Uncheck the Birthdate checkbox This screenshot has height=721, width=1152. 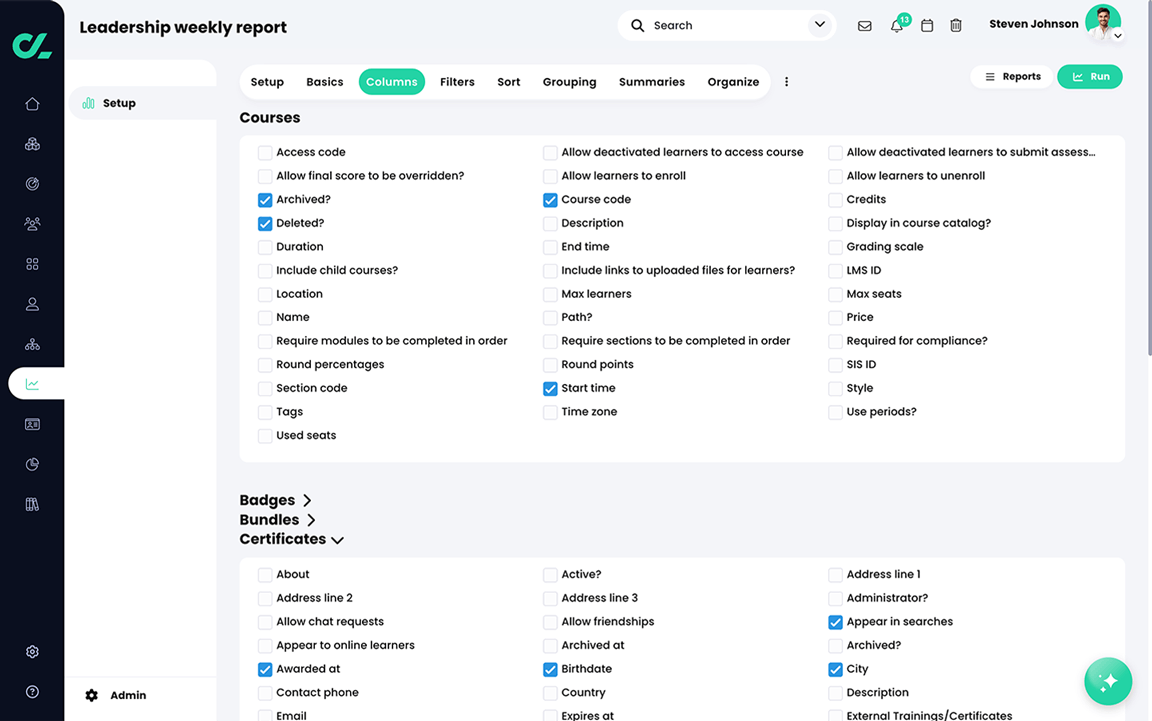pos(550,670)
